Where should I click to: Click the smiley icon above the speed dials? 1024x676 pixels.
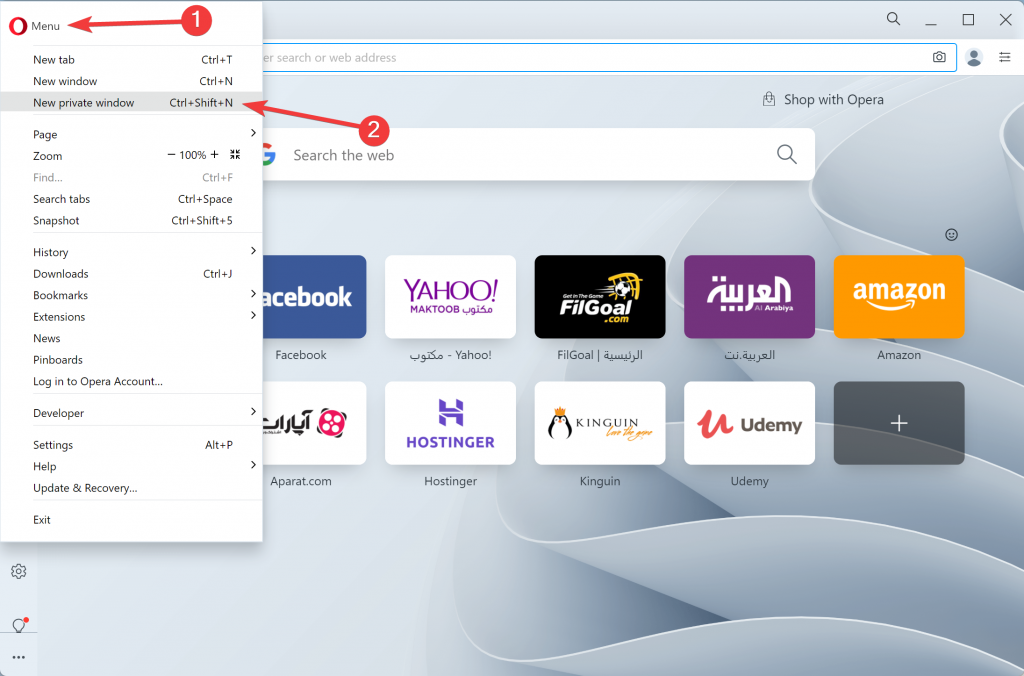point(951,234)
